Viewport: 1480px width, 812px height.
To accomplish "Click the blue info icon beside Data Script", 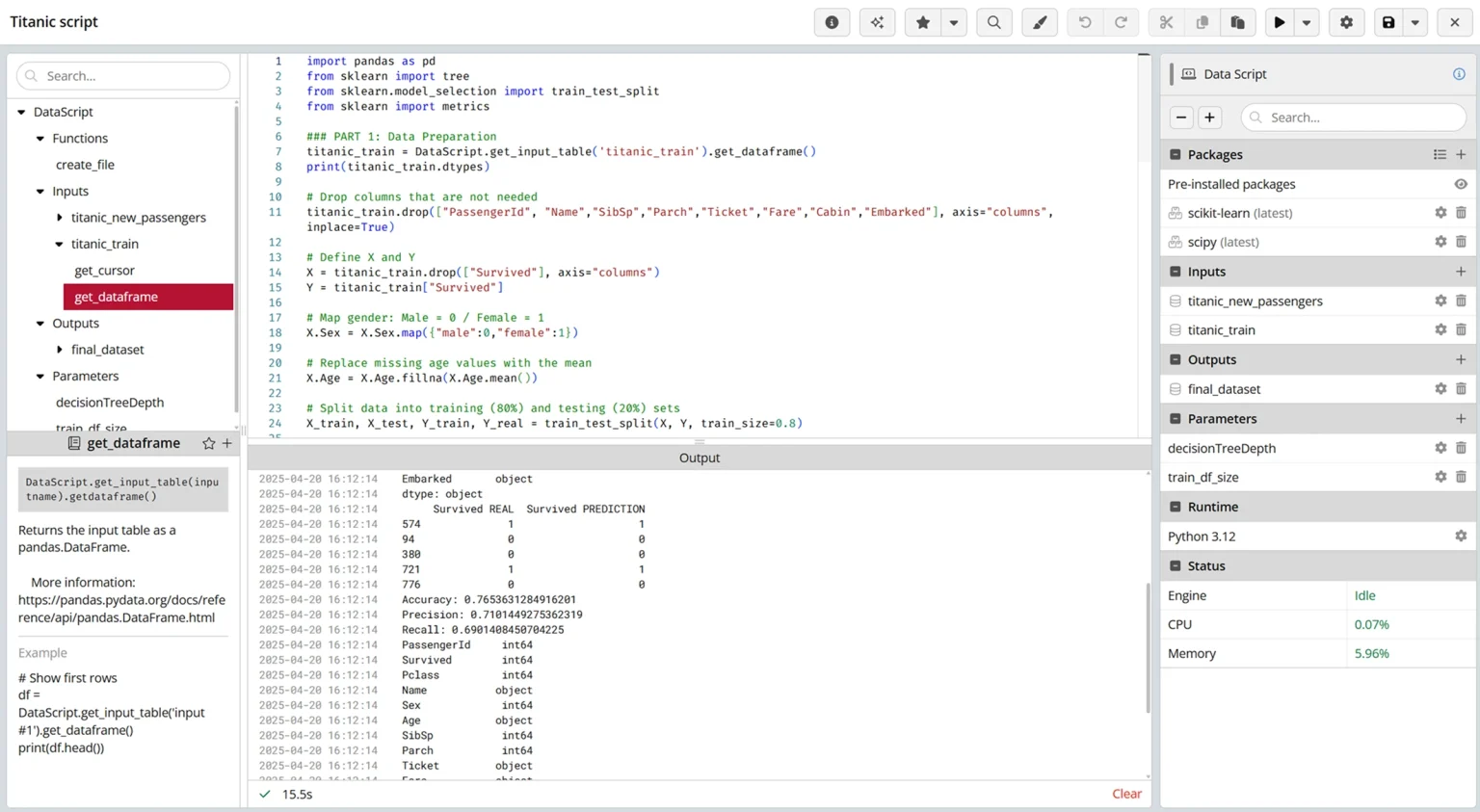I will point(1459,74).
